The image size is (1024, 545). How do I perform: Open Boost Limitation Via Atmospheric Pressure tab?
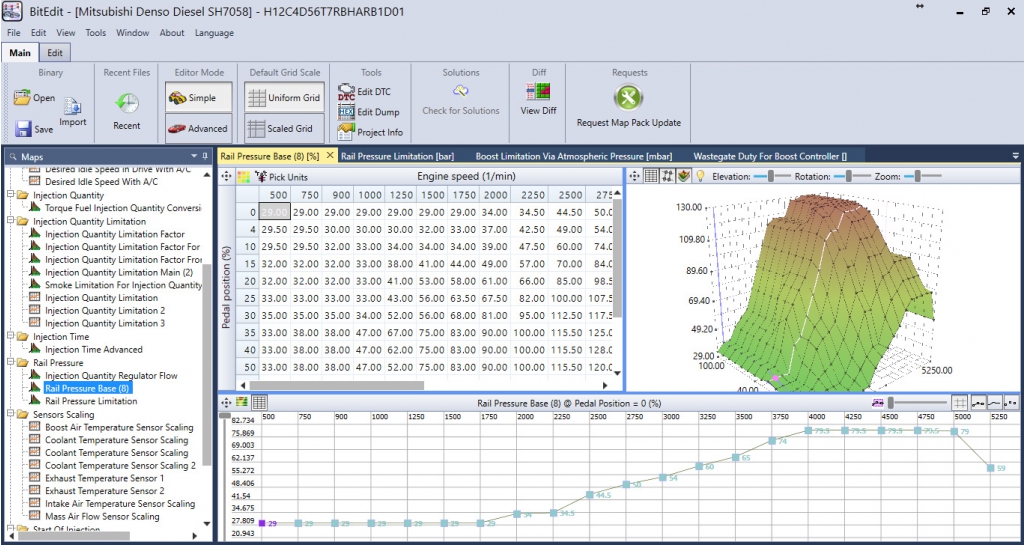tap(574, 156)
